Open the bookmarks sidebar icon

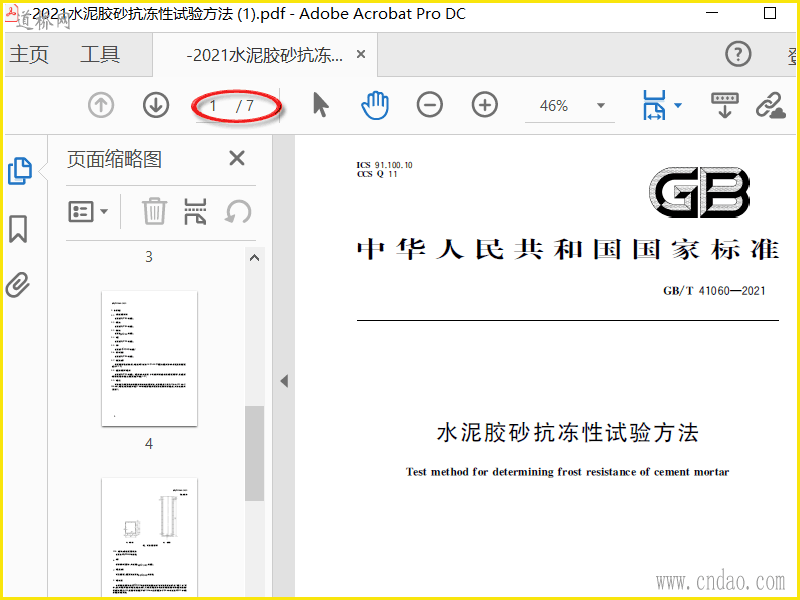click(18, 229)
